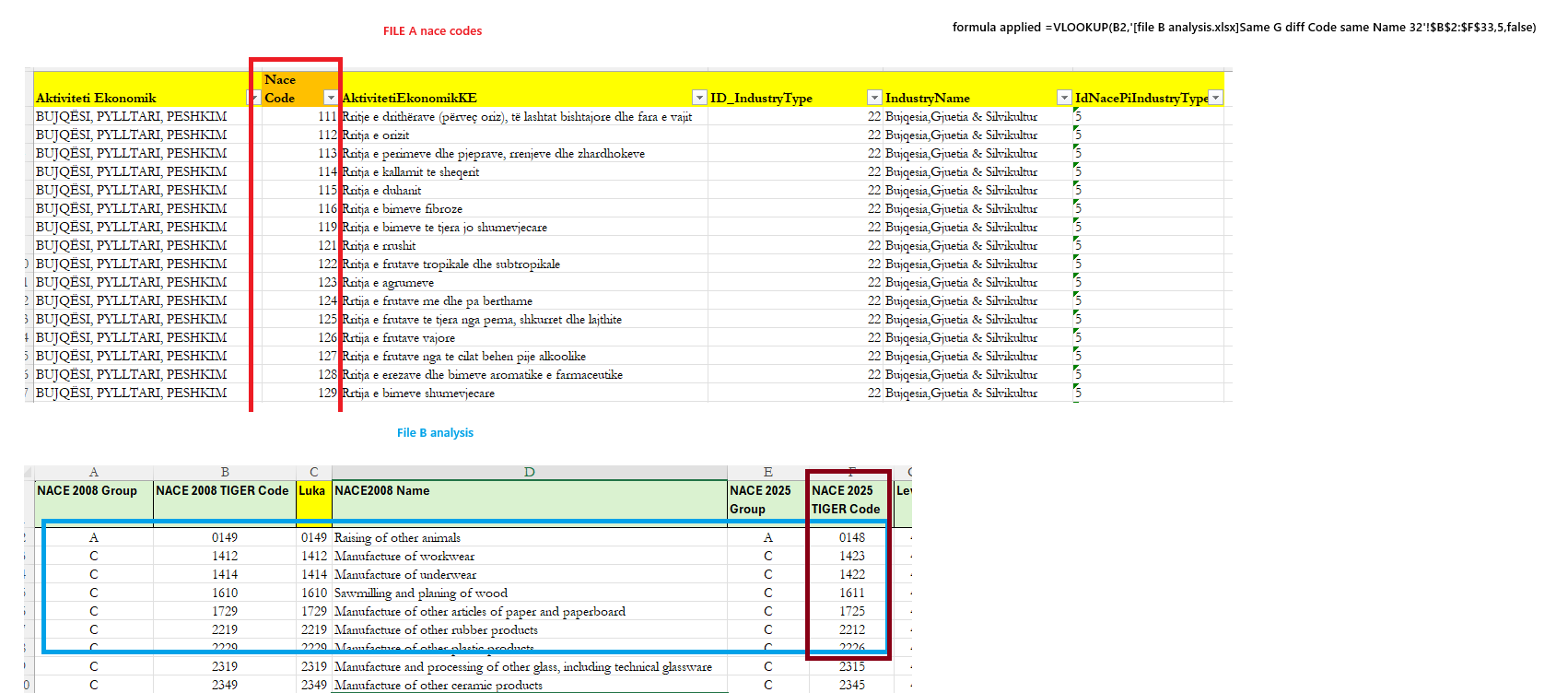Open the IdNacePiIndustryType filter dropdown
1568x693 pixels.
pyautogui.click(x=1215, y=98)
